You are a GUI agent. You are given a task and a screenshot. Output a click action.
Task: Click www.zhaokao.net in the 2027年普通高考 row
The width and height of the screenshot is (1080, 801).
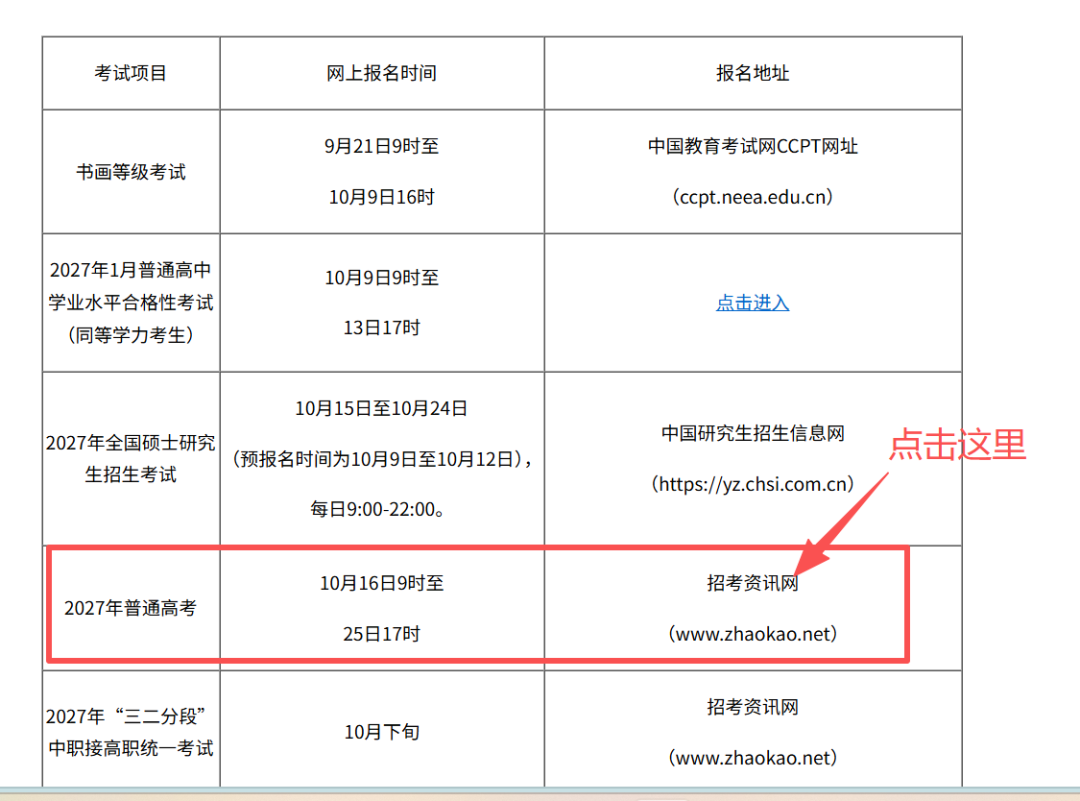[753, 634]
